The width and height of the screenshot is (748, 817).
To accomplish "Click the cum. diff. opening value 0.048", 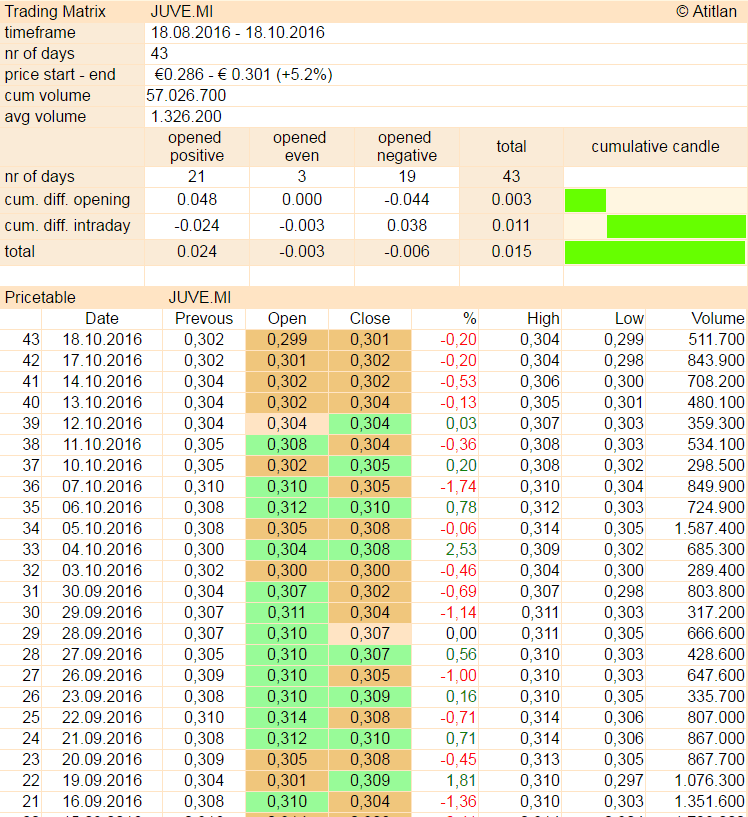I will (197, 200).
